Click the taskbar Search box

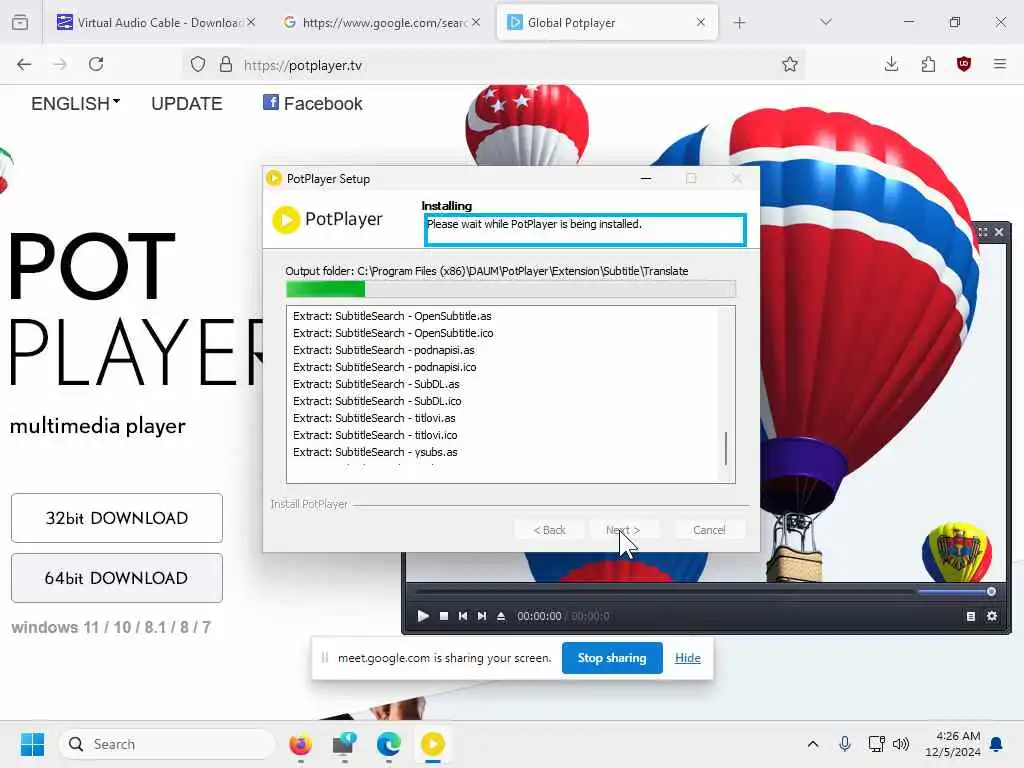[x=167, y=744]
